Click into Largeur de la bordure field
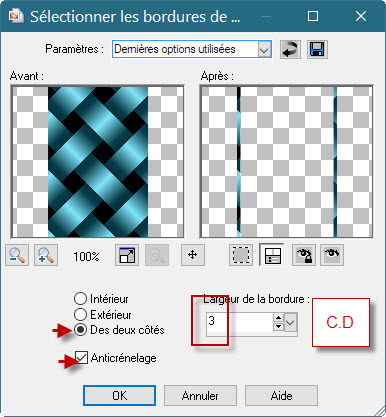The image size is (386, 417). (x=239, y=322)
